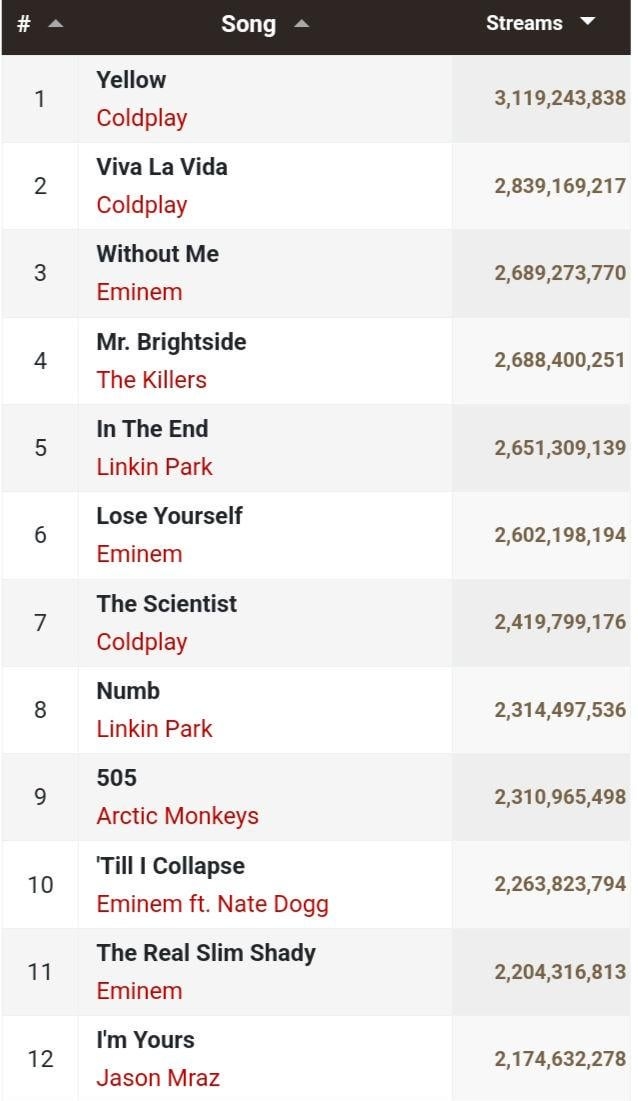
Task: Click the Streams descending sort arrow
Action: [588, 22]
